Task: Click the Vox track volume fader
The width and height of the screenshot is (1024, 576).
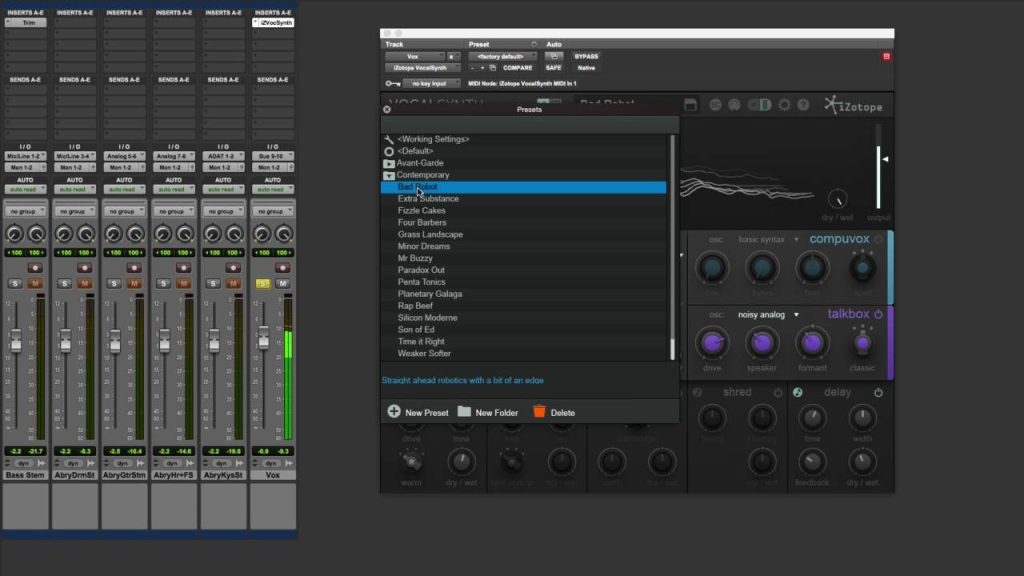Action: pos(263,337)
